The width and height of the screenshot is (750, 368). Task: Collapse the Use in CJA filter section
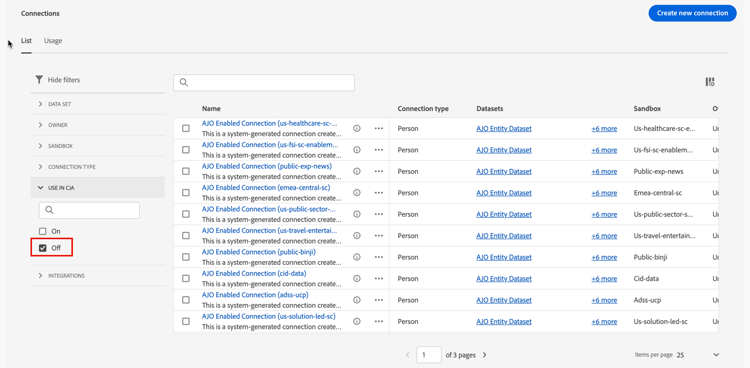pyautogui.click(x=98, y=188)
